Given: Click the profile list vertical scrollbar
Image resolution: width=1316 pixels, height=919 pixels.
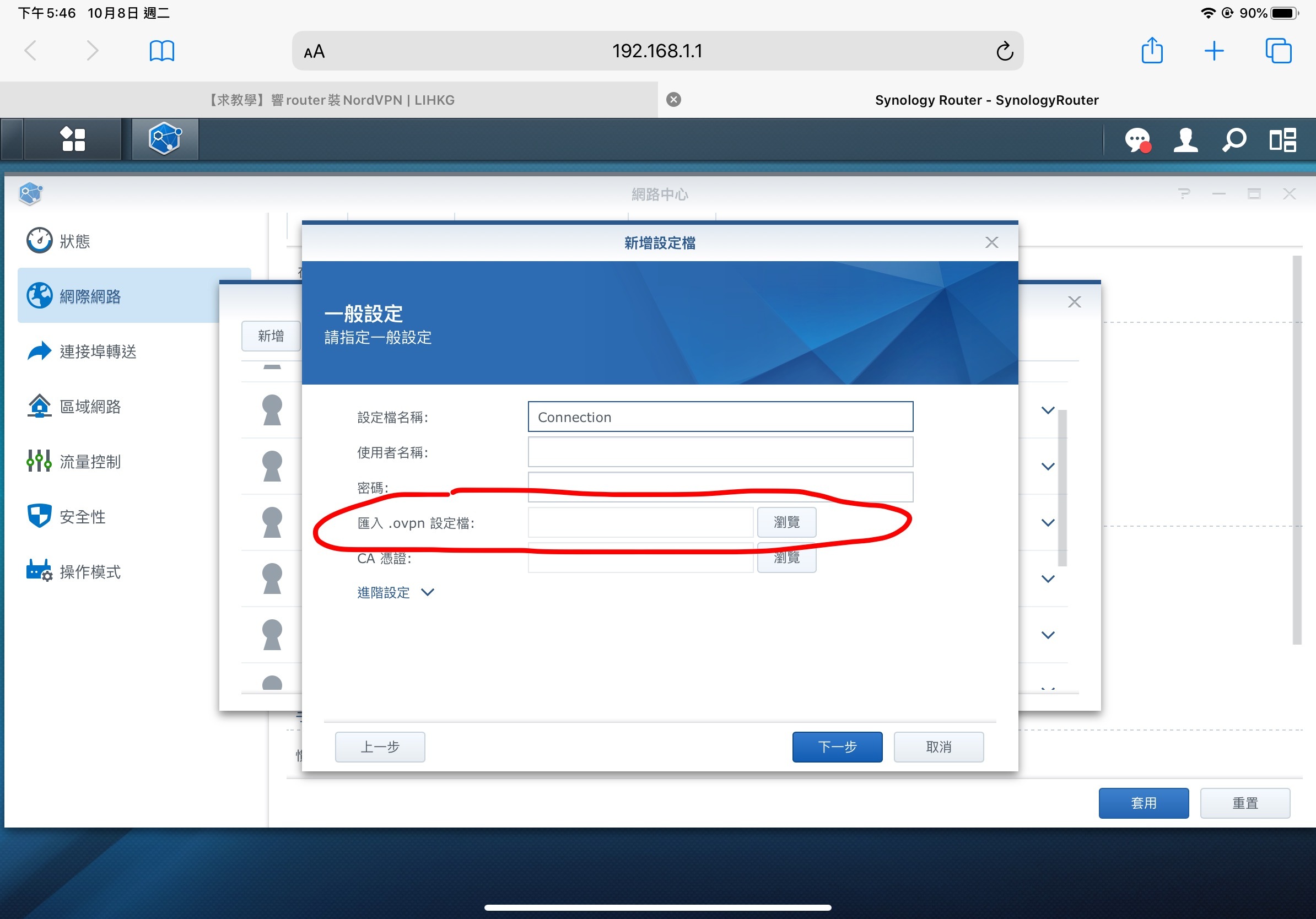Looking at the screenshot, I should [x=1062, y=488].
